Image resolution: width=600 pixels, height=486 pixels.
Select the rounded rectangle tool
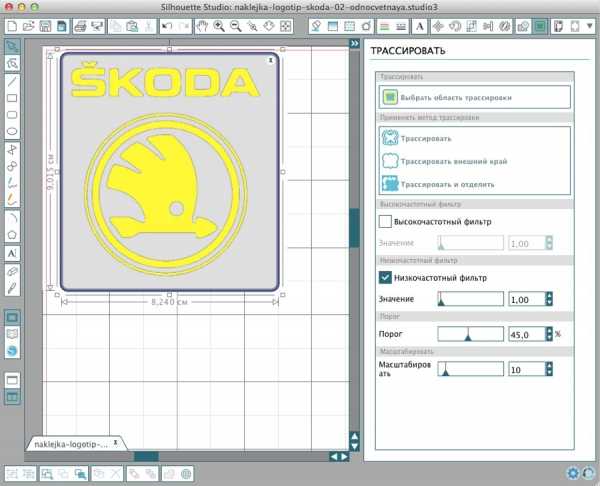[12, 115]
